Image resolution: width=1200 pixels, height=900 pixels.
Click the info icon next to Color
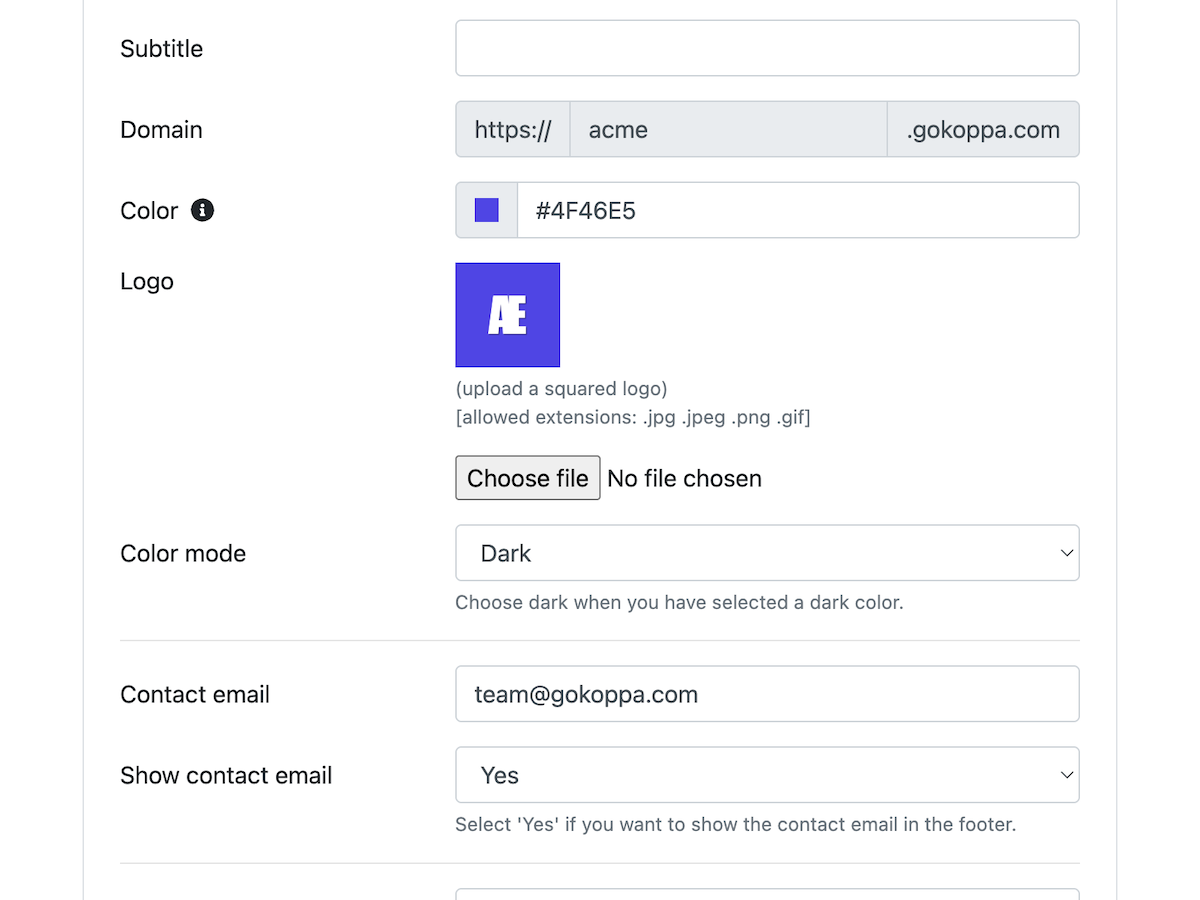click(202, 210)
